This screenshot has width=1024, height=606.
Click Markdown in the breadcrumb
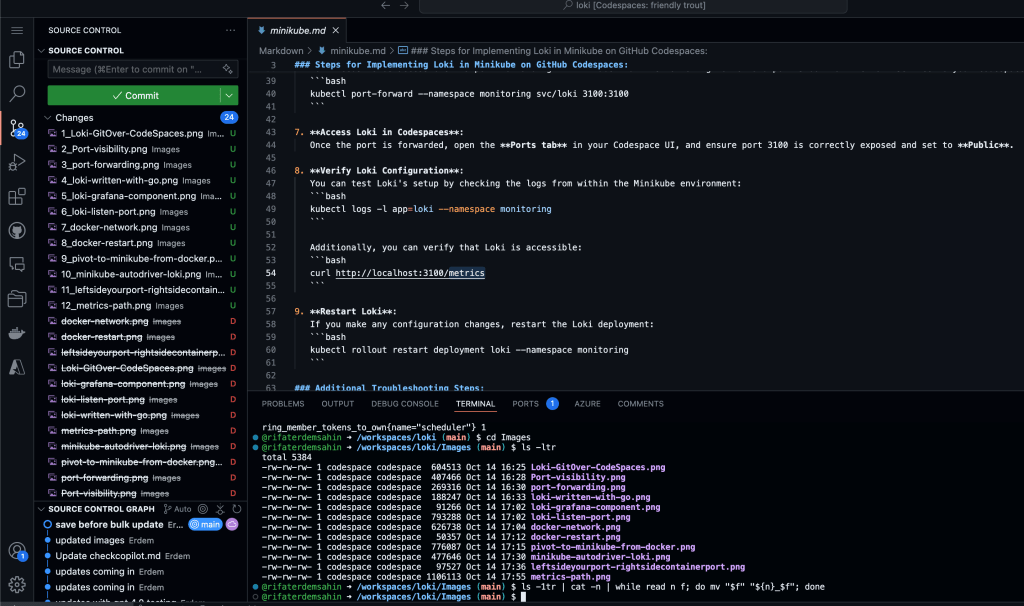pos(281,50)
